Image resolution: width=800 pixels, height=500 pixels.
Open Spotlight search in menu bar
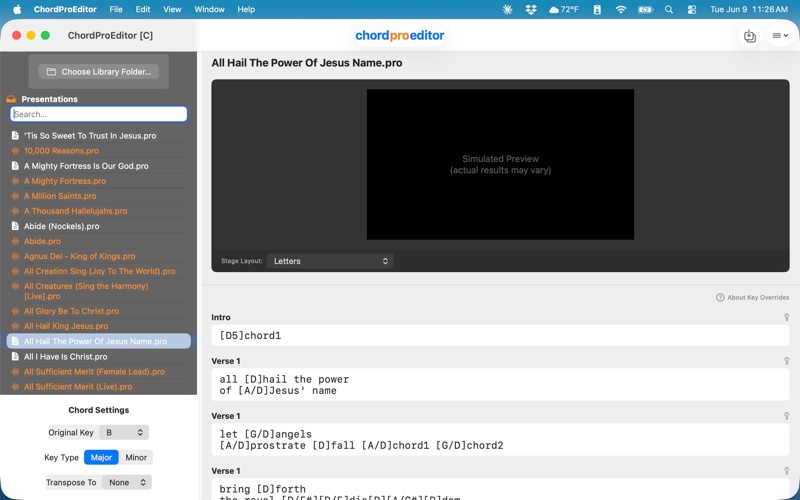[669, 9]
